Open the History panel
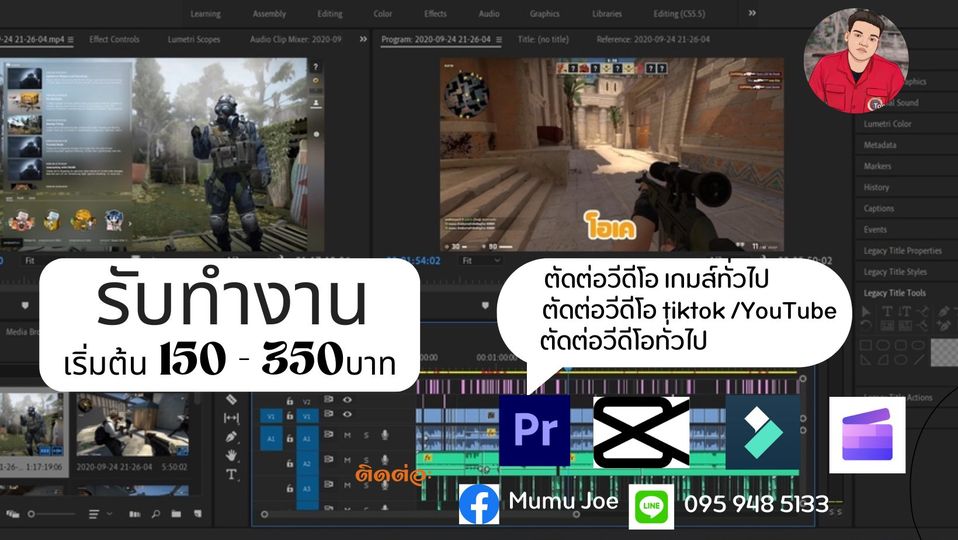The width and height of the screenshot is (958, 540). click(x=876, y=187)
